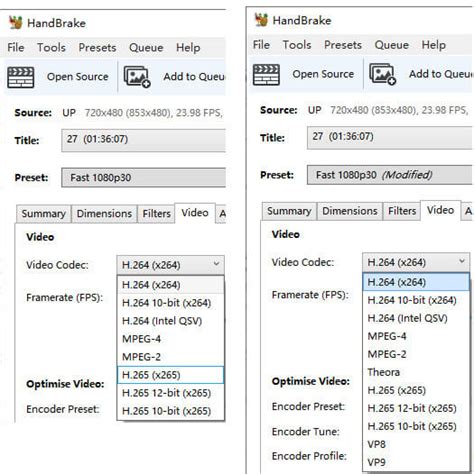Viewport: 474px width, 474px height.
Task: Click Add to Queue image icon in right window
Action: click(382, 74)
